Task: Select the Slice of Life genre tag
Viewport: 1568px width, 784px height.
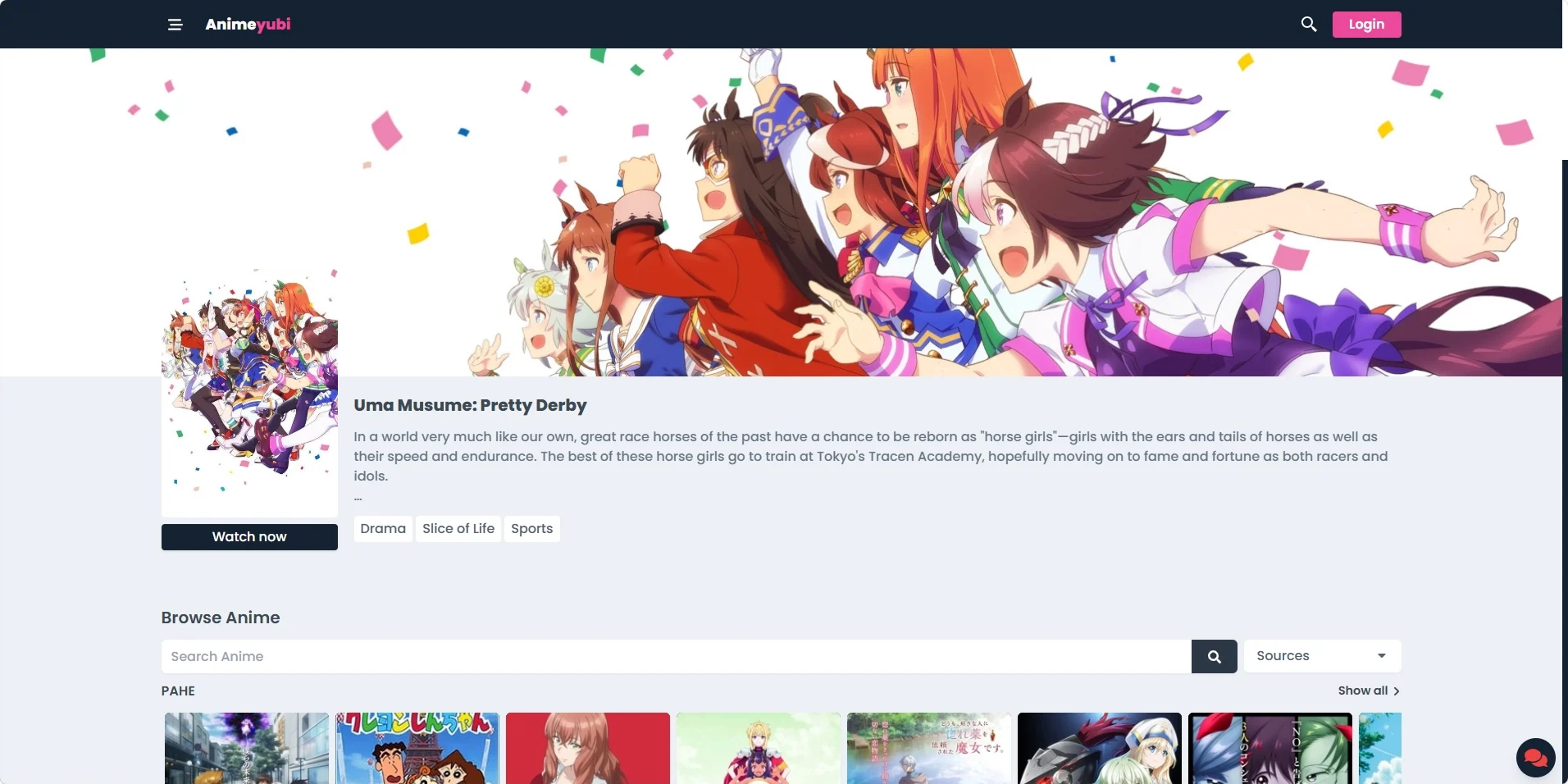Action: pyautogui.click(x=458, y=529)
